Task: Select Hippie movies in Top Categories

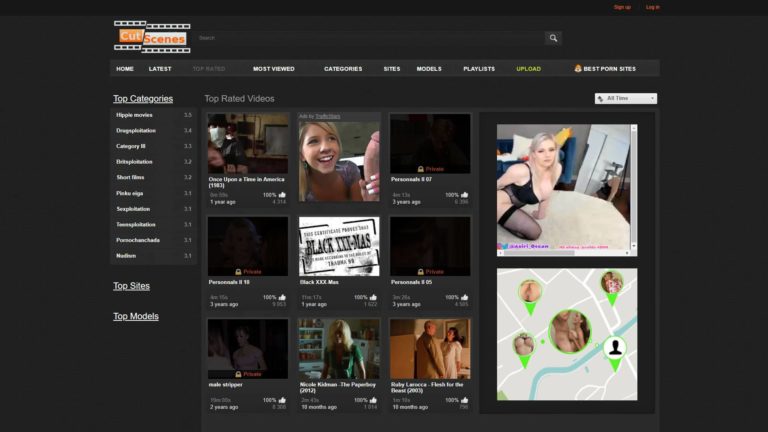Action: [x=134, y=115]
